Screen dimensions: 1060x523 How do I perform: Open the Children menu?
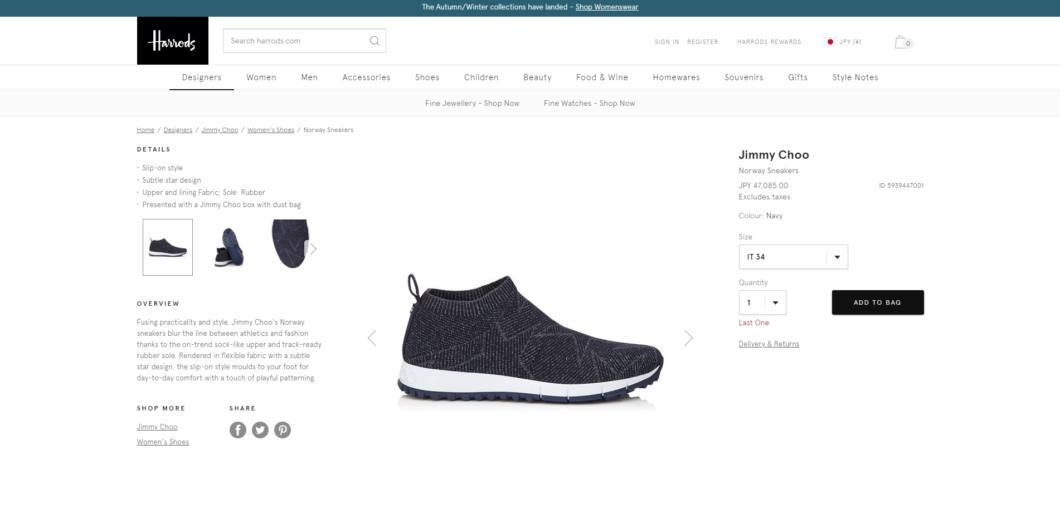[x=481, y=77]
